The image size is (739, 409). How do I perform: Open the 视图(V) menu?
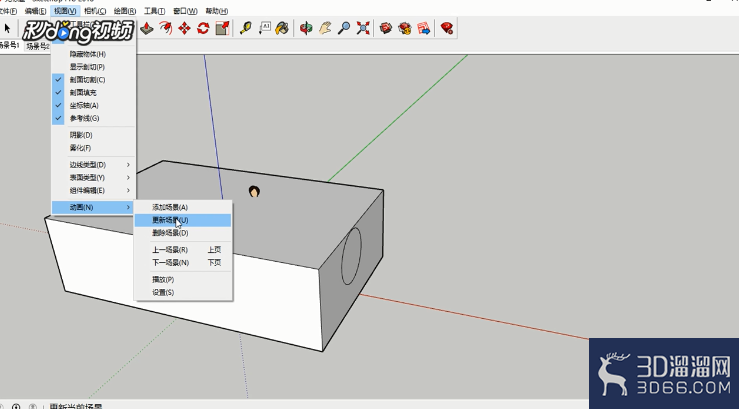65,10
